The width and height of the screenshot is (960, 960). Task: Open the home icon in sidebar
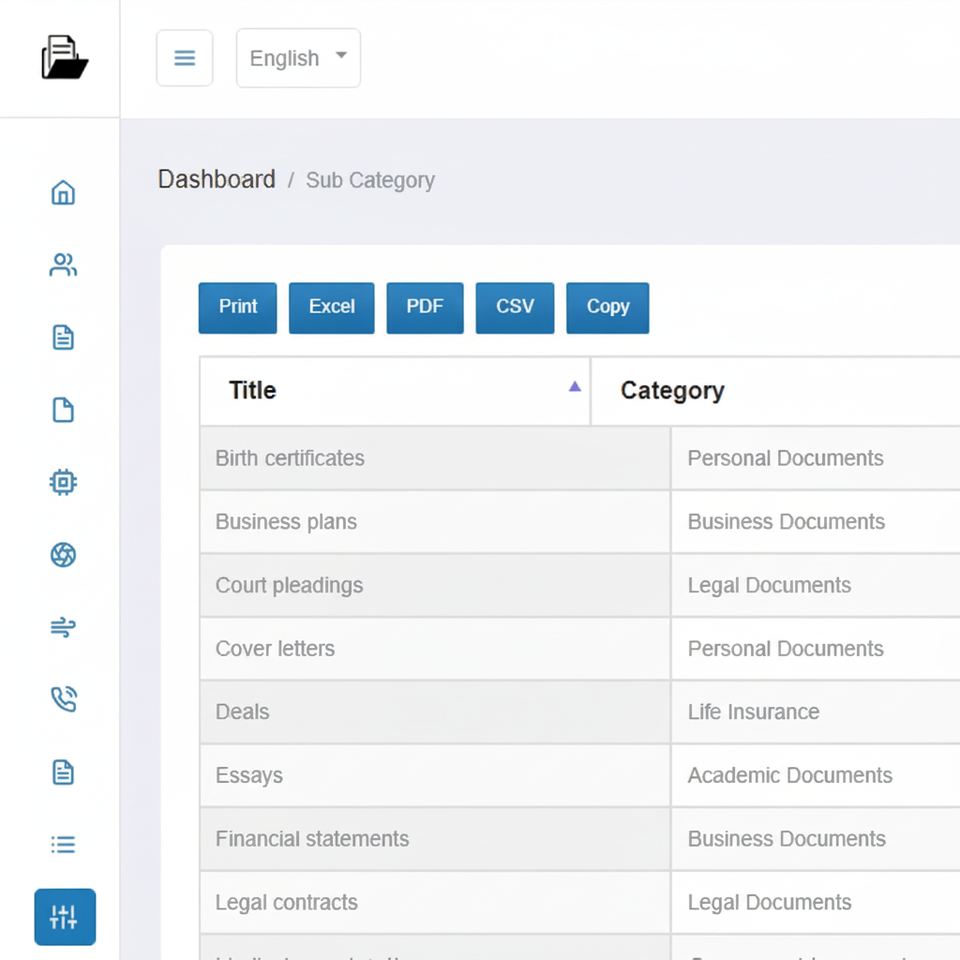click(x=63, y=192)
